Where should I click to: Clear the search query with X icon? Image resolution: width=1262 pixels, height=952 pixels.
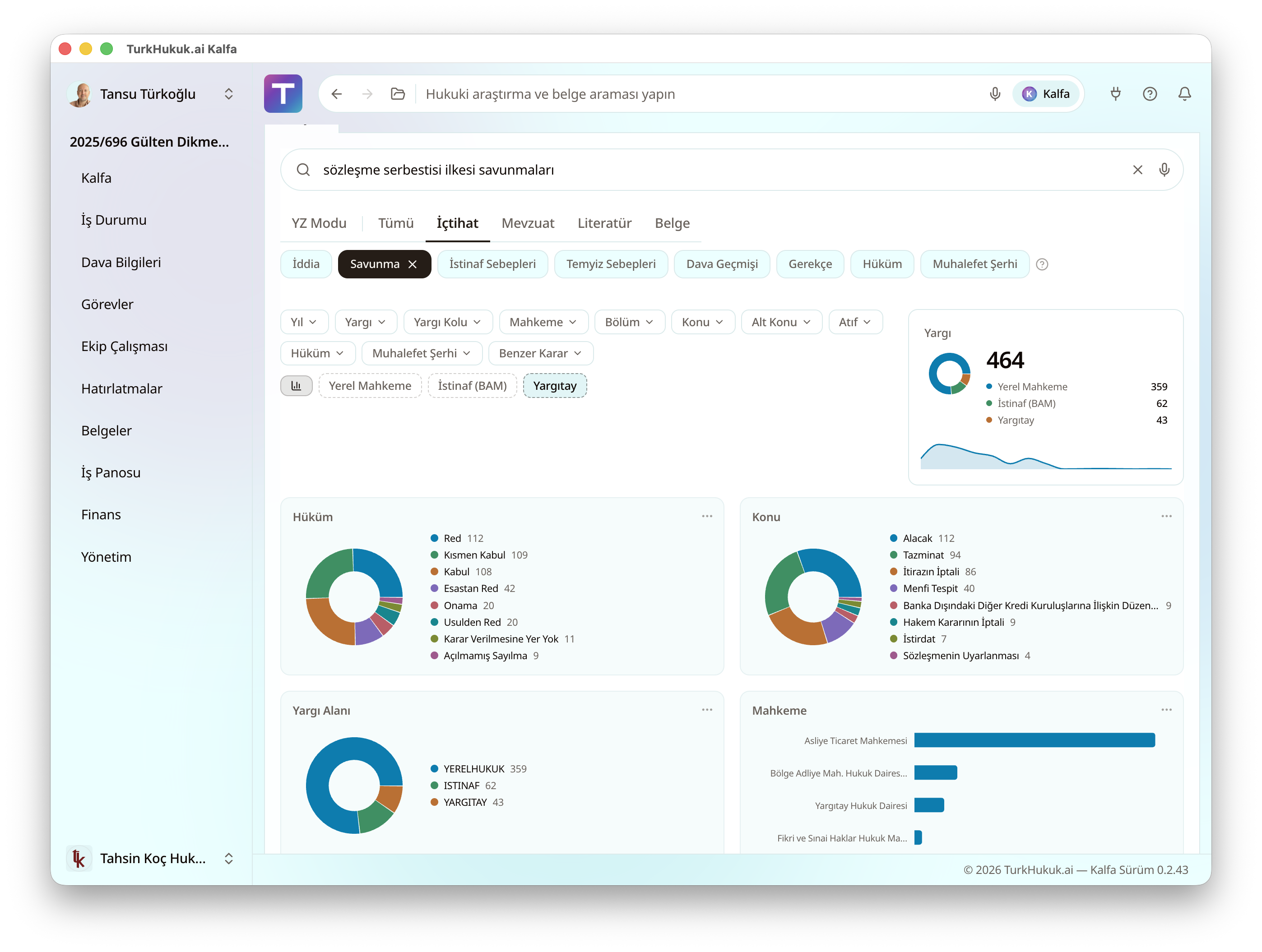1137,170
